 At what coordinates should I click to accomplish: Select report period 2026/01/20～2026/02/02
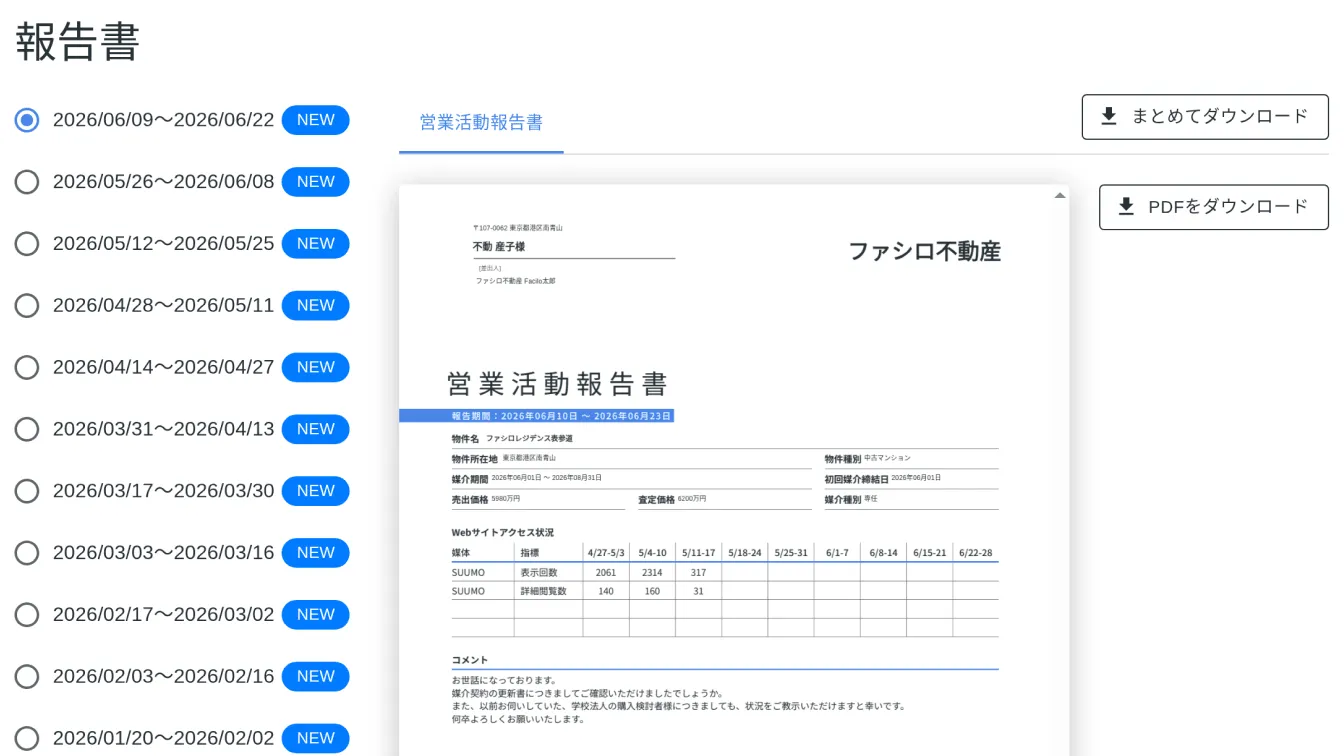coord(27,738)
